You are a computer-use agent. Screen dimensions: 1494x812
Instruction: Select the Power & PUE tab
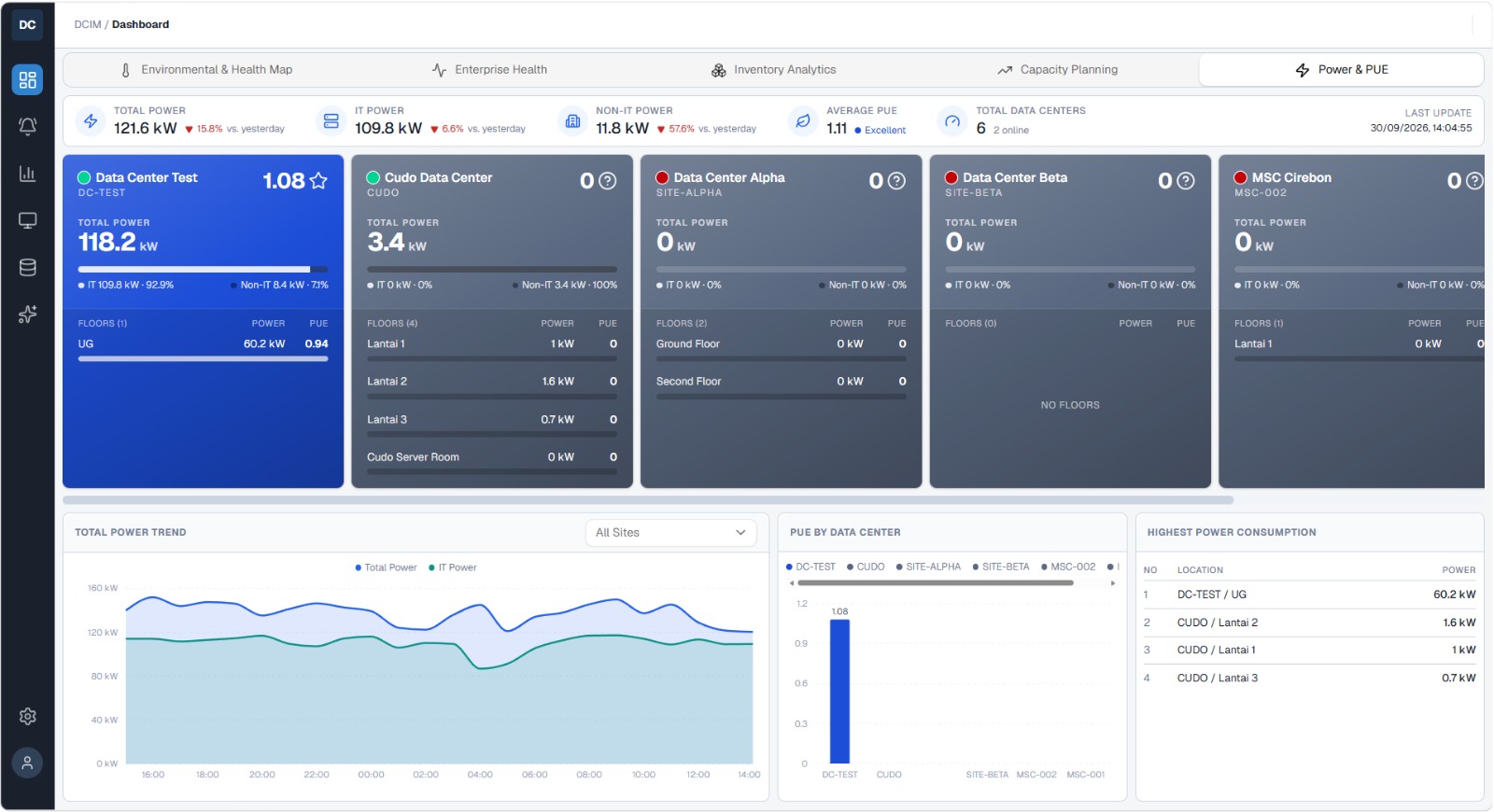click(x=1342, y=70)
